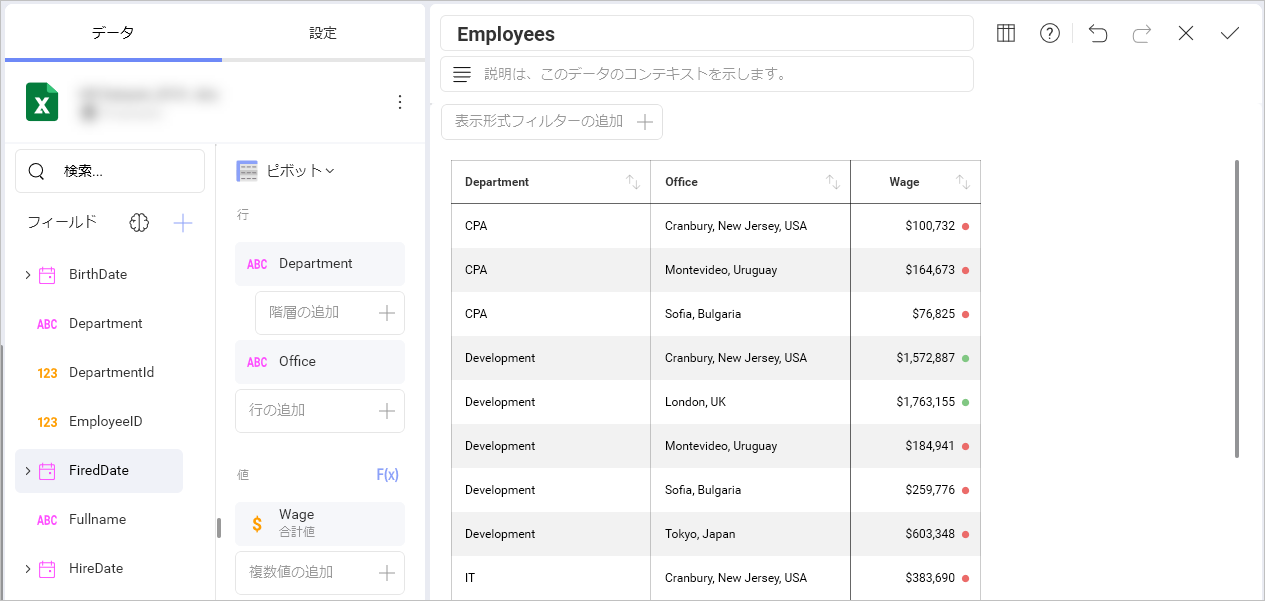
Task: Click the green dot beside $1,572,887
Action: click(966, 358)
